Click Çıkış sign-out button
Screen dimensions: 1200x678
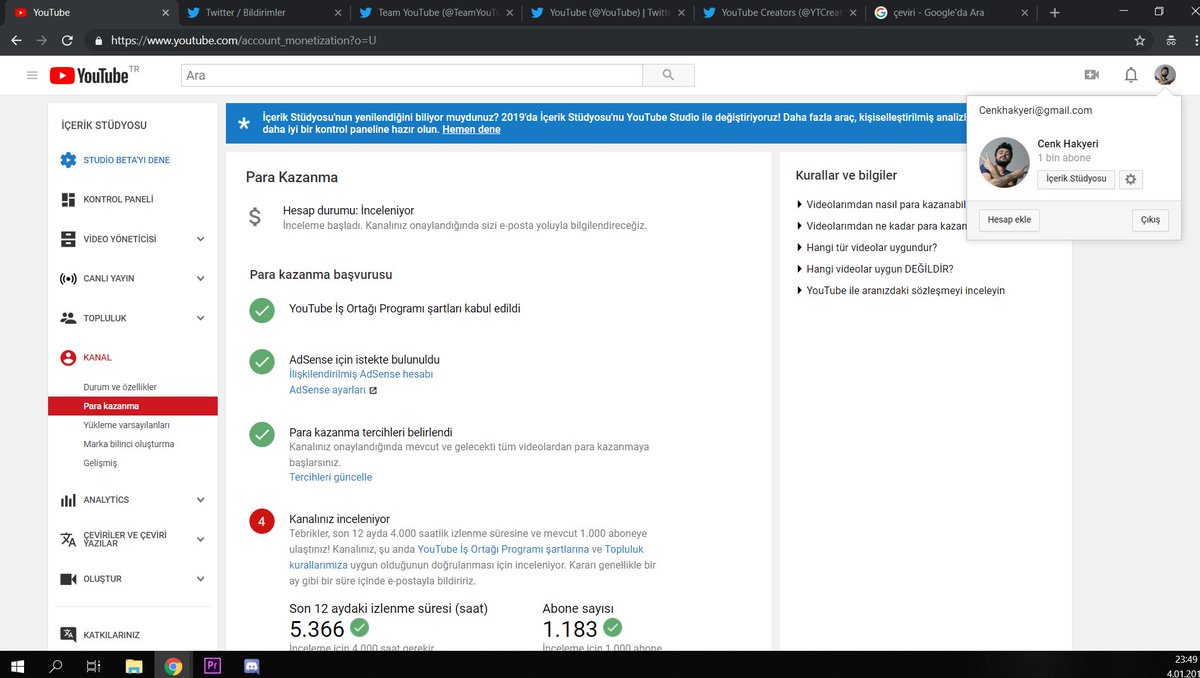(1150, 220)
